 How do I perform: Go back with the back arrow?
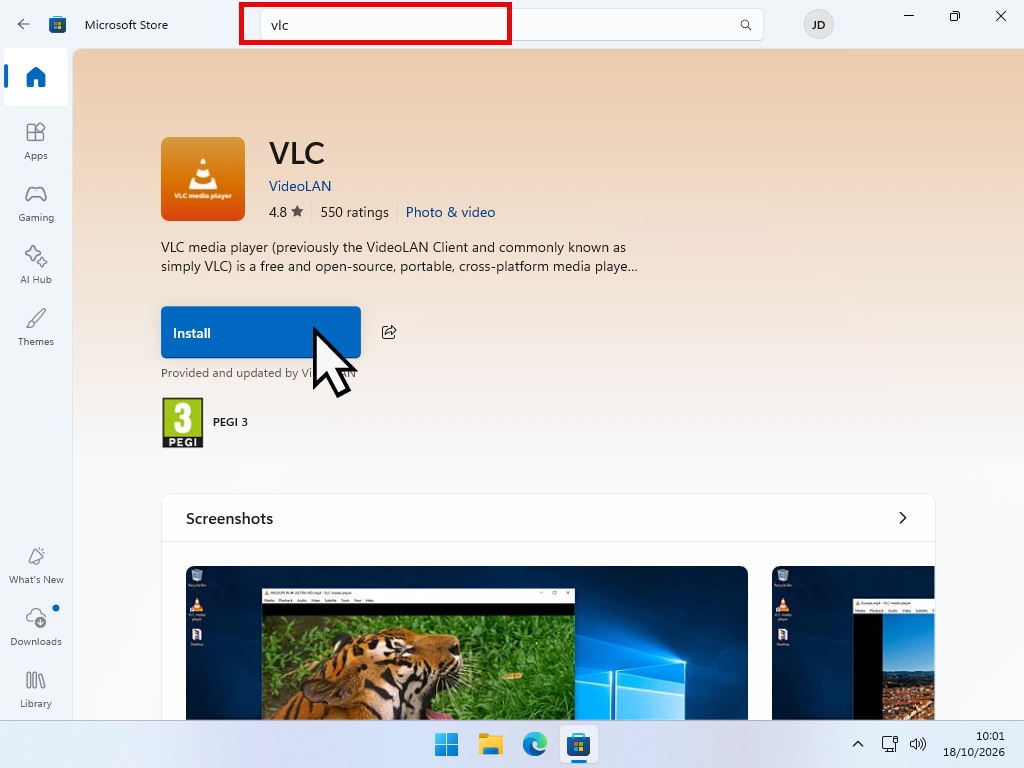[x=24, y=25]
